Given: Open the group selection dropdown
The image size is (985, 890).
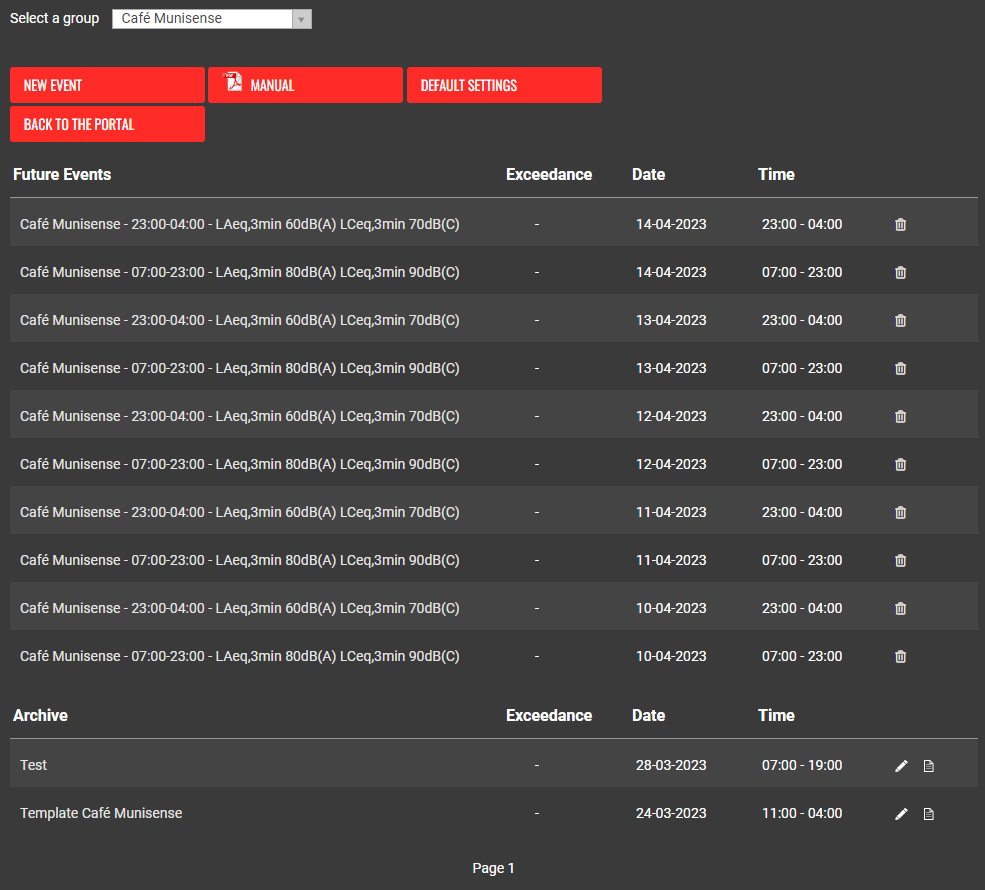Looking at the screenshot, I should (211, 19).
